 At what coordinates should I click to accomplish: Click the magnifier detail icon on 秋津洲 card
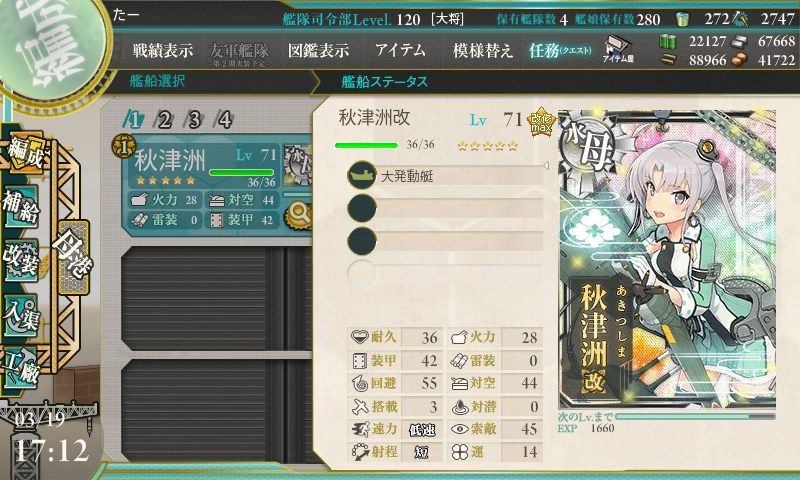tap(299, 215)
